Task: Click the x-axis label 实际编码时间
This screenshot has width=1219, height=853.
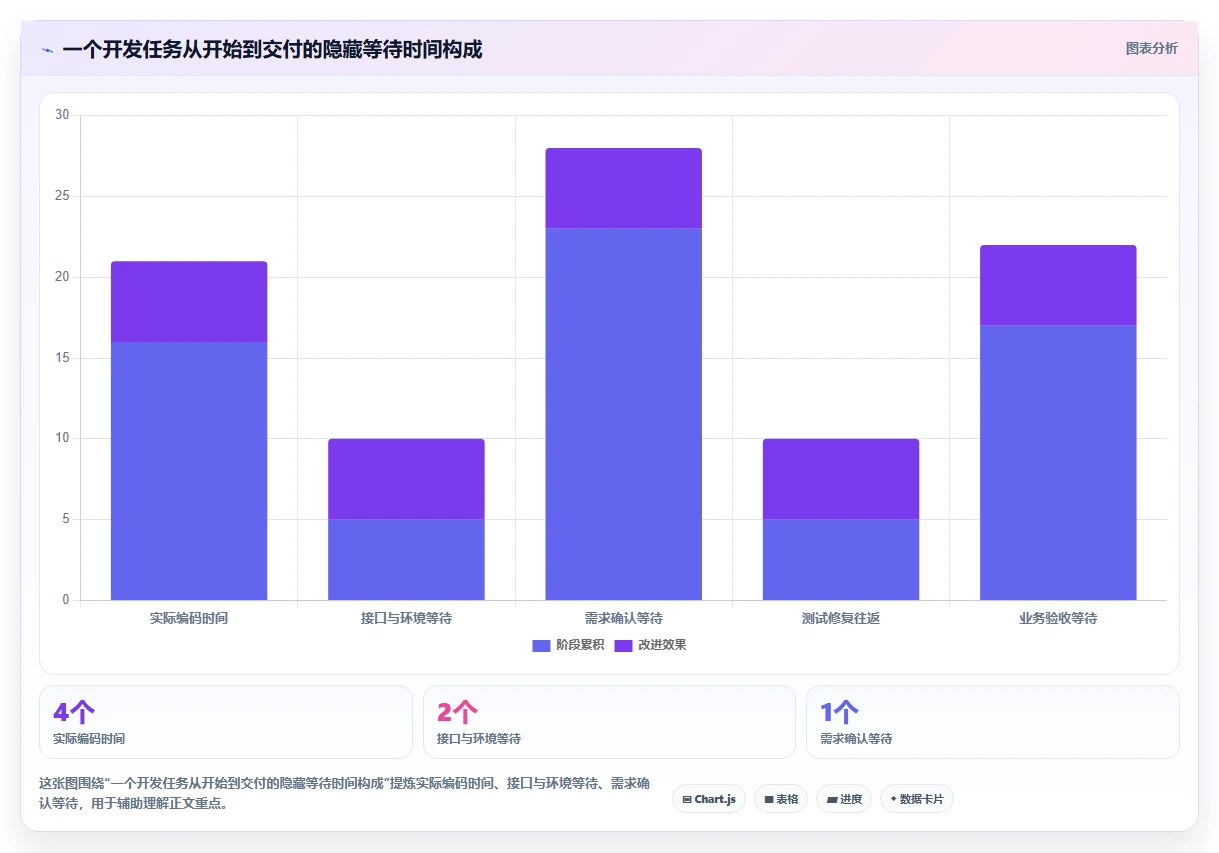Action: (x=189, y=618)
